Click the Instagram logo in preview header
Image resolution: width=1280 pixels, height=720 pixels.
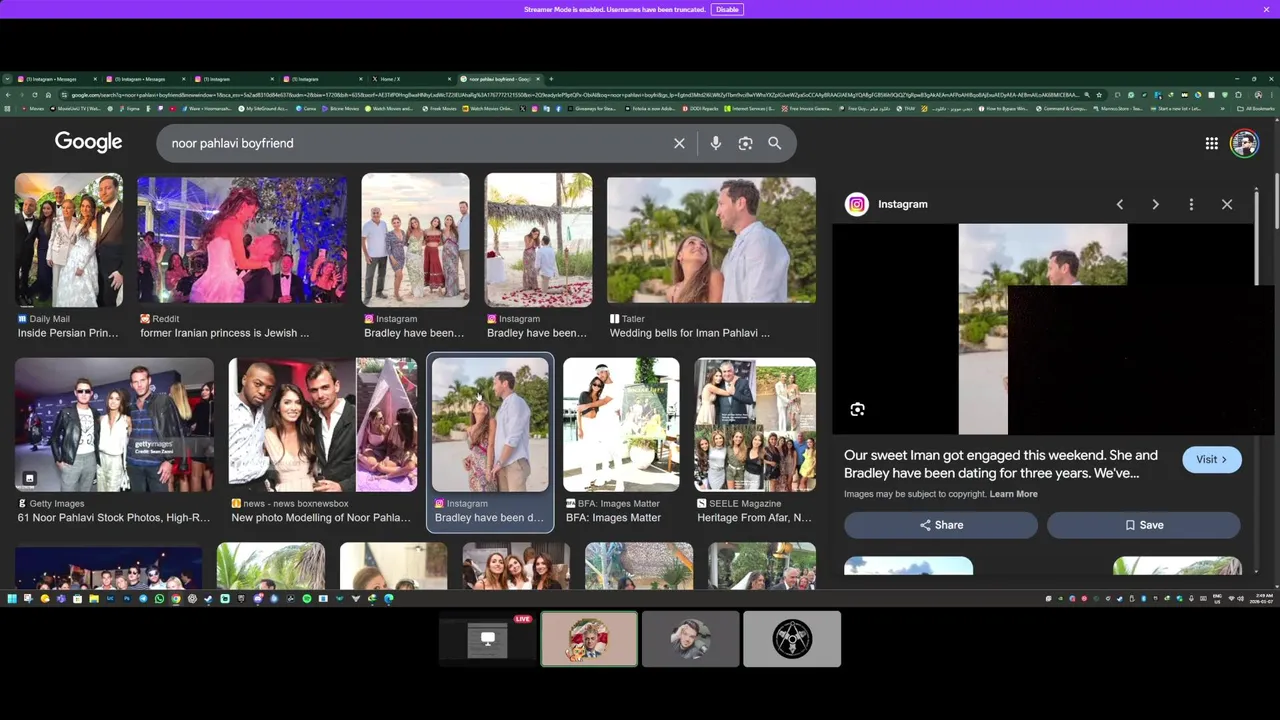[x=857, y=204]
